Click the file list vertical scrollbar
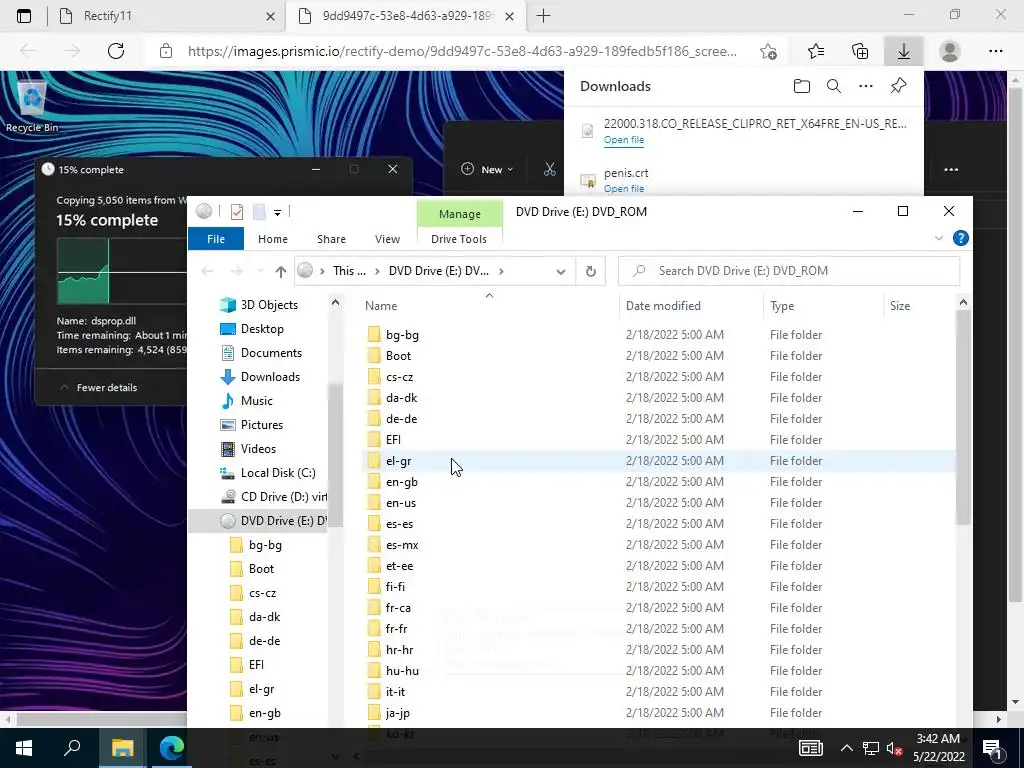1024x768 pixels. tap(963, 418)
